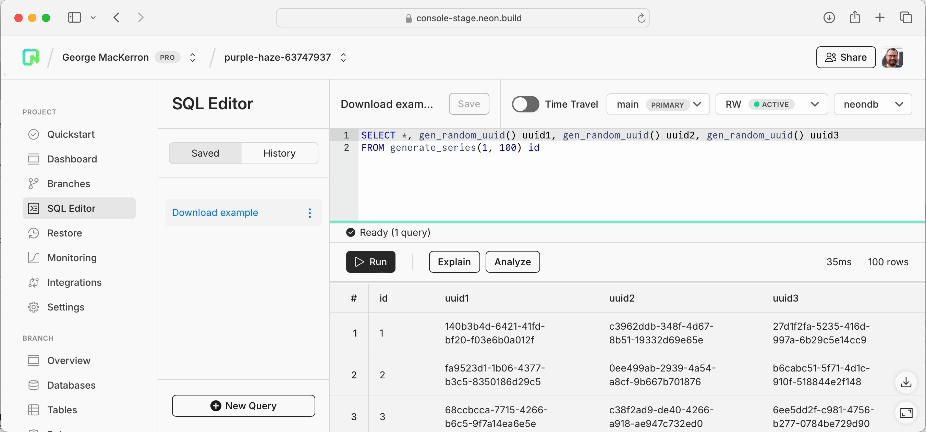This screenshot has height=432, width=926.
Task: Switch to the Saved tab
Action: coord(205,153)
